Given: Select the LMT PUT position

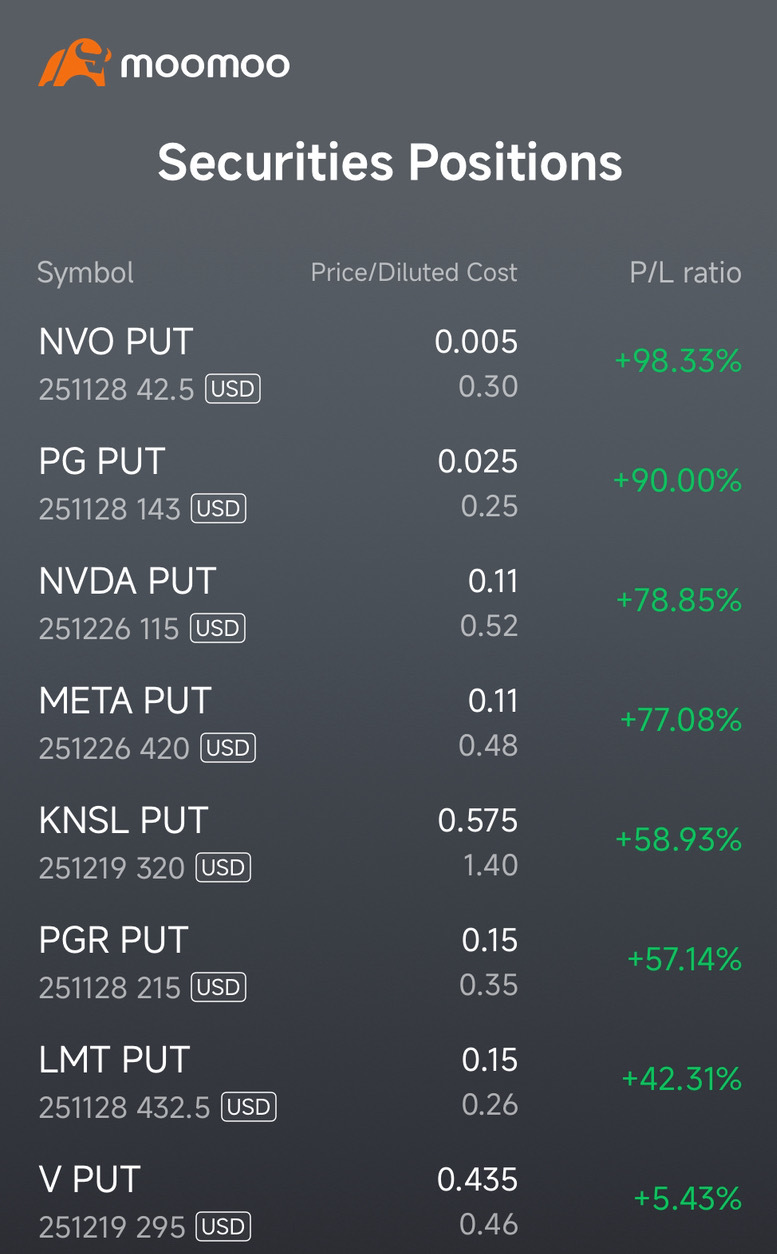Looking at the screenshot, I should pyautogui.click(x=389, y=1080).
